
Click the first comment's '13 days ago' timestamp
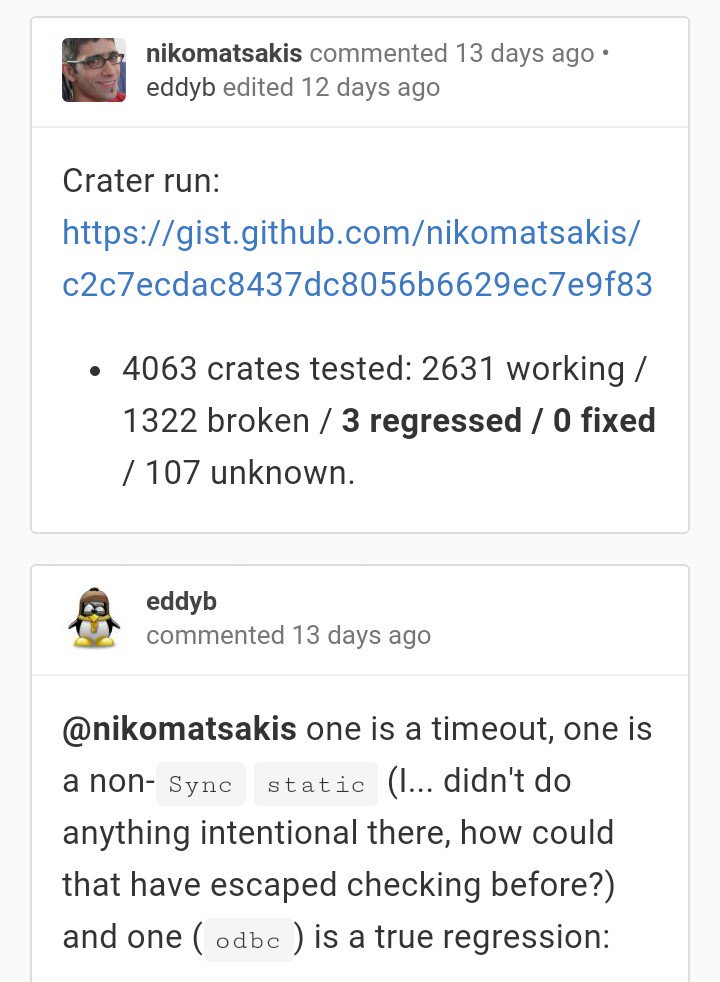coord(524,53)
